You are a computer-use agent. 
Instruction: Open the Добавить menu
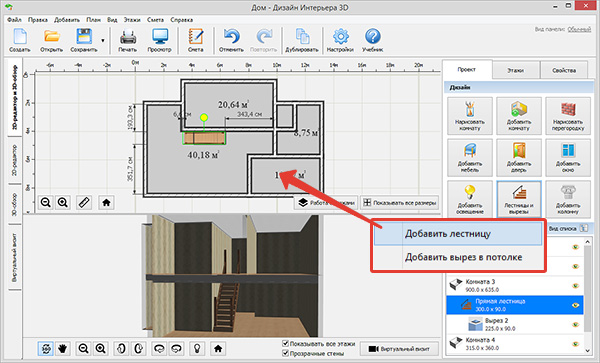[x=67, y=20]
